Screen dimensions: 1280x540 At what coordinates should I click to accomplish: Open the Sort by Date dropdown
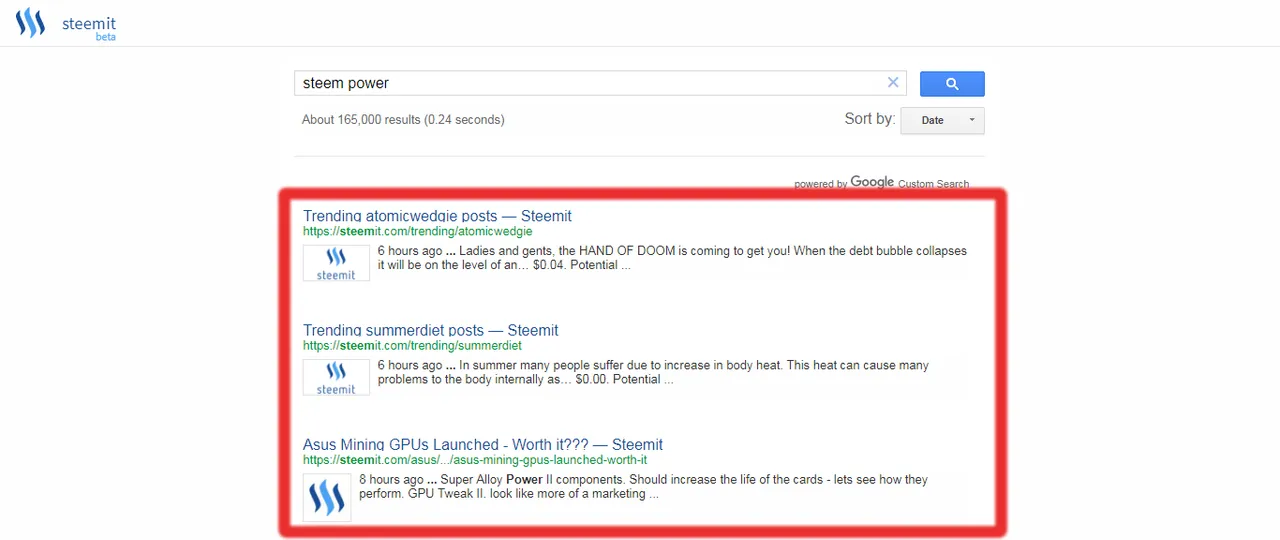click(x=942, y=120)
